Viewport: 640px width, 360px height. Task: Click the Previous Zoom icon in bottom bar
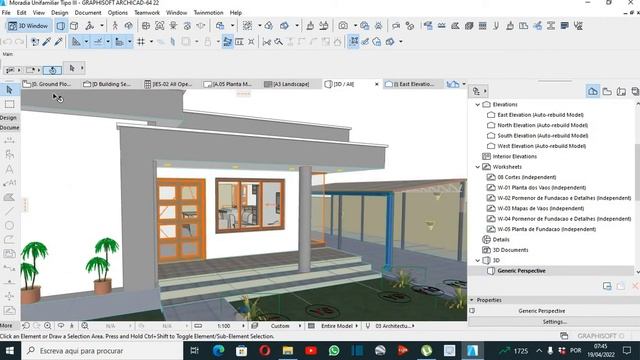[26, 326]
